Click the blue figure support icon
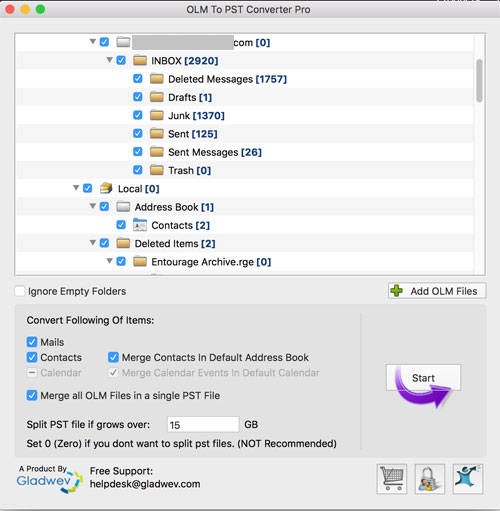This screenshot has height=511, width=500. [x=468, y=479]
